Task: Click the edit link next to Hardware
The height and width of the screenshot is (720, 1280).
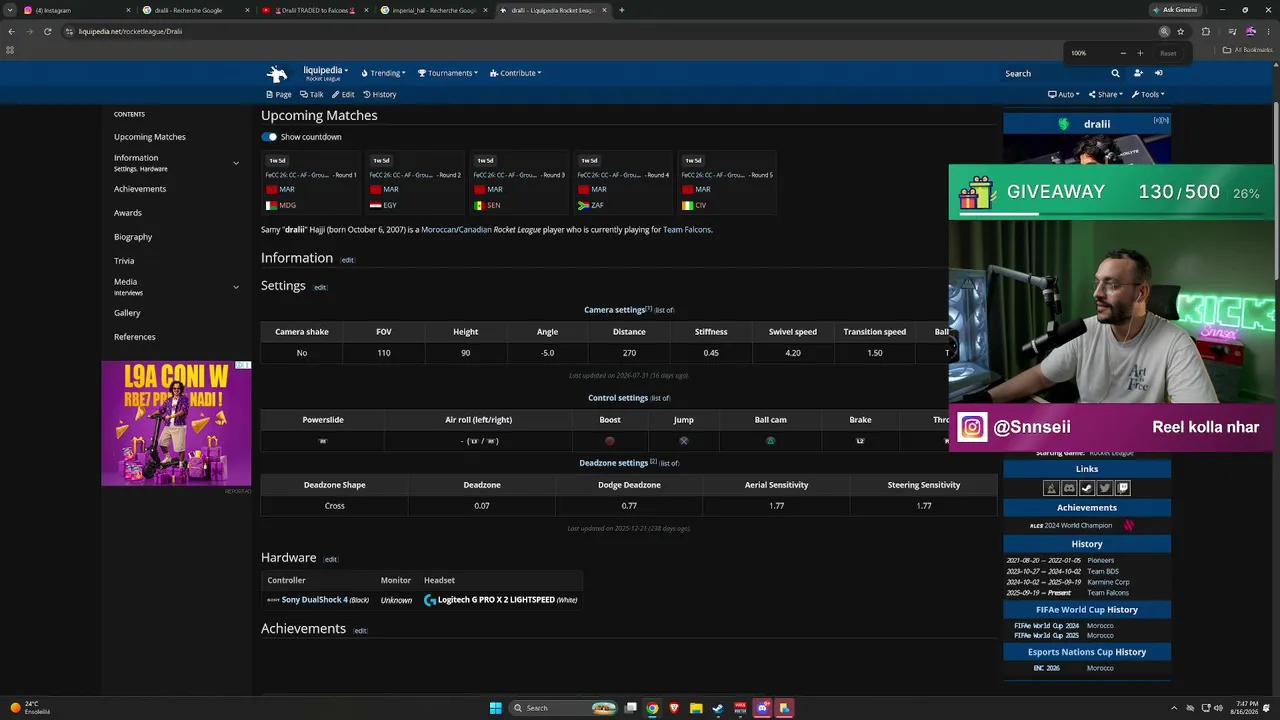Action: pyautogui.click(x=331, y=560)
